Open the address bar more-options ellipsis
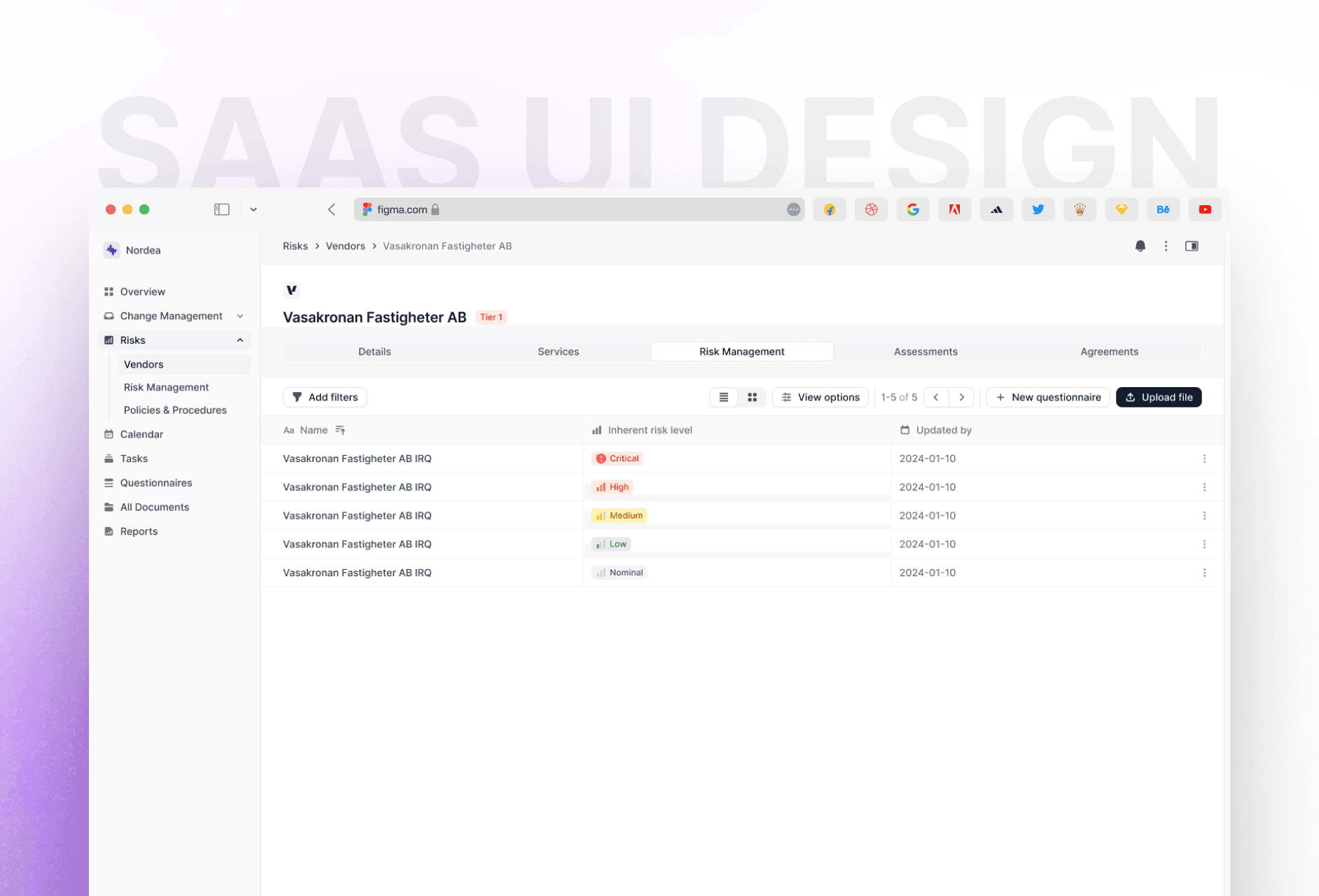1319x896 pixels. coord(793,209)
